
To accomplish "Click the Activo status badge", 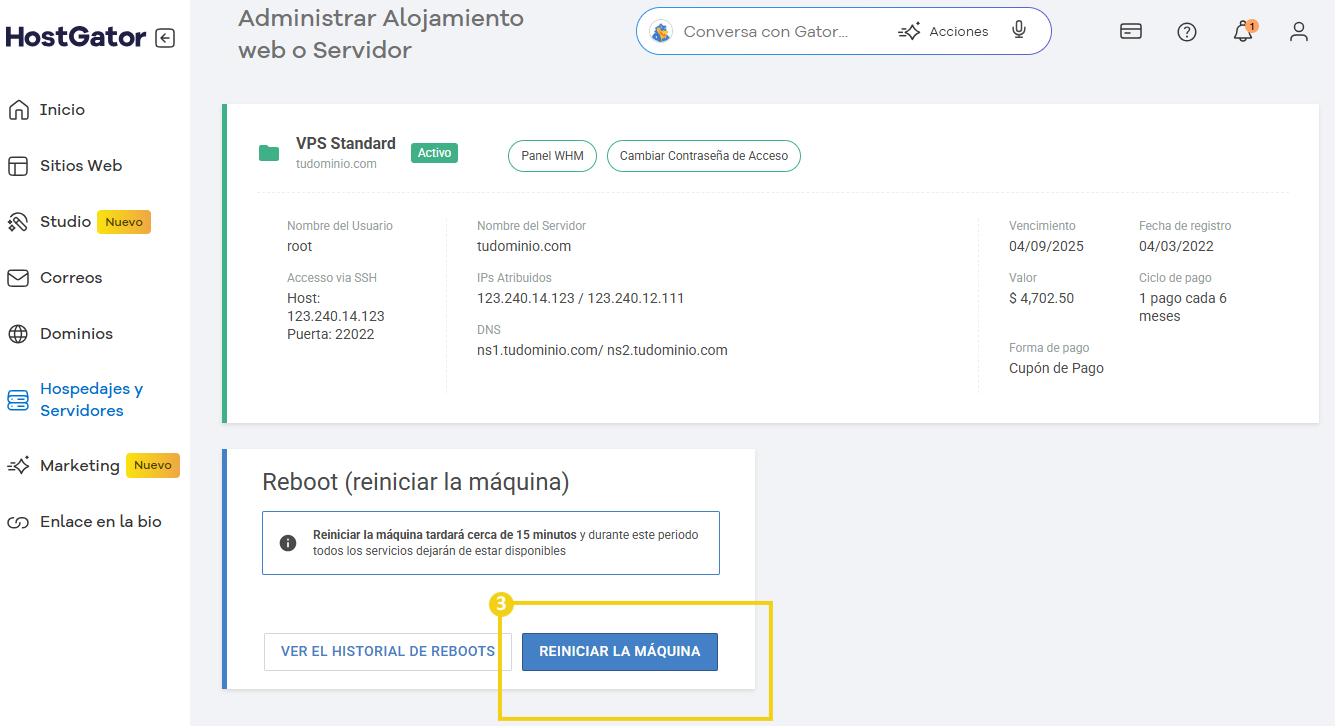I will tap(434, 153).
